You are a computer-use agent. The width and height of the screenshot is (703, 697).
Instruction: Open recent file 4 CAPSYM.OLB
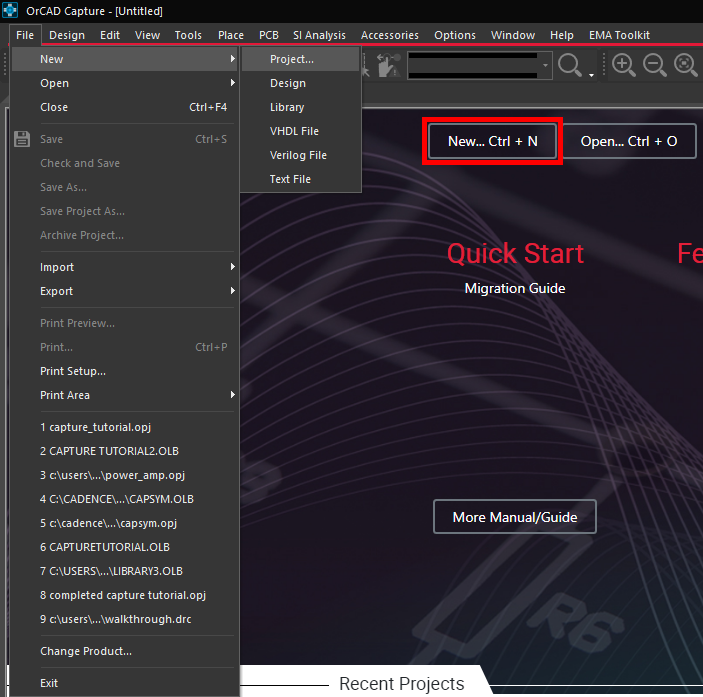click(x=124, y=499)
